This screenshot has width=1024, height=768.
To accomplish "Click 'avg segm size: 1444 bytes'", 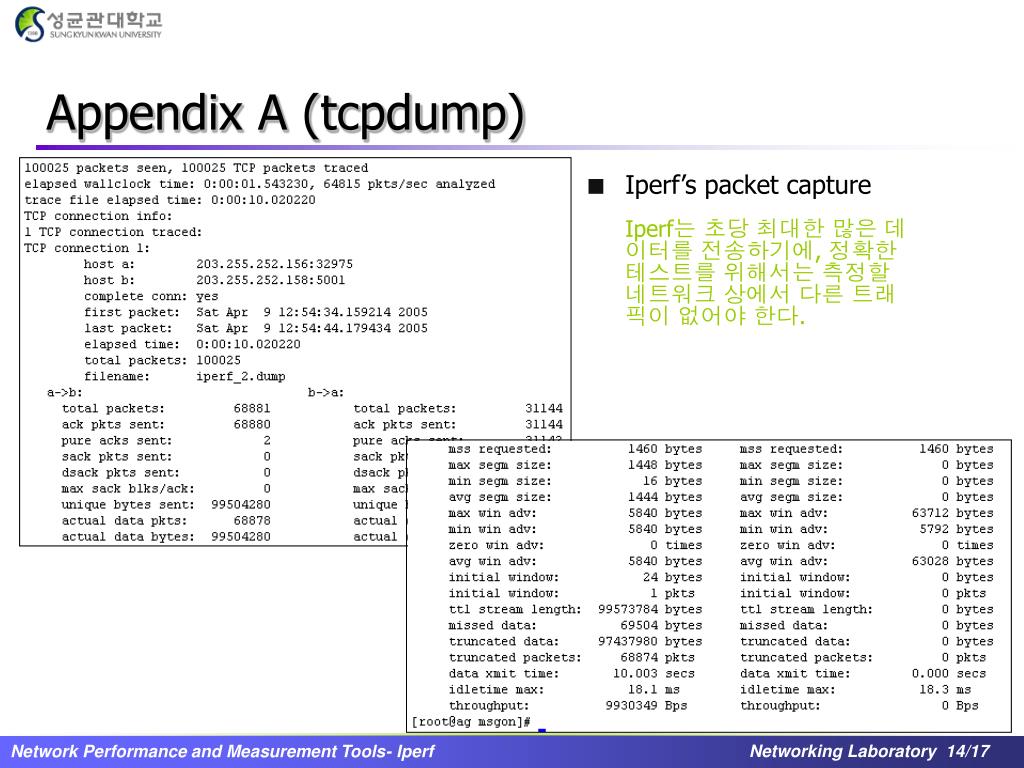I will coord(575,497).
